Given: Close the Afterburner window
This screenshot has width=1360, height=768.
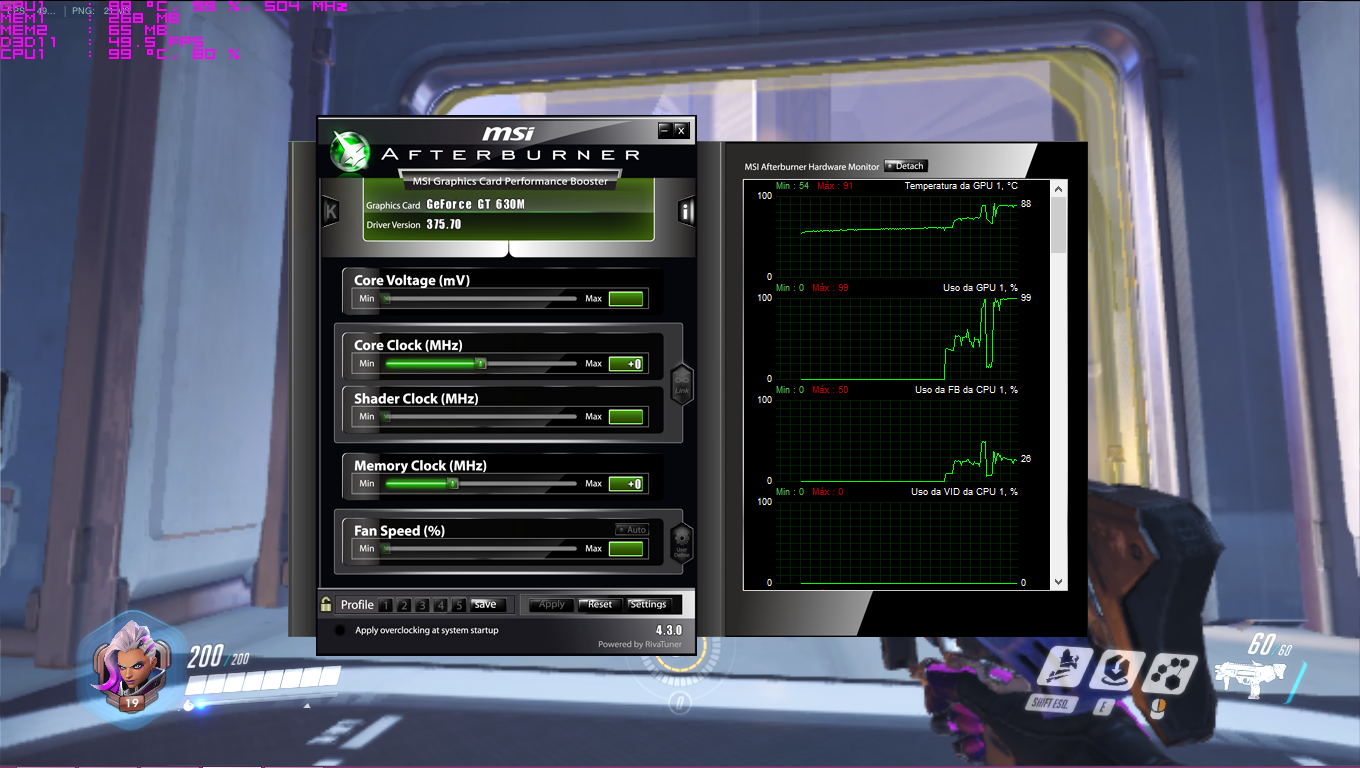Looking at the screenshot, I should click(681, 130).
